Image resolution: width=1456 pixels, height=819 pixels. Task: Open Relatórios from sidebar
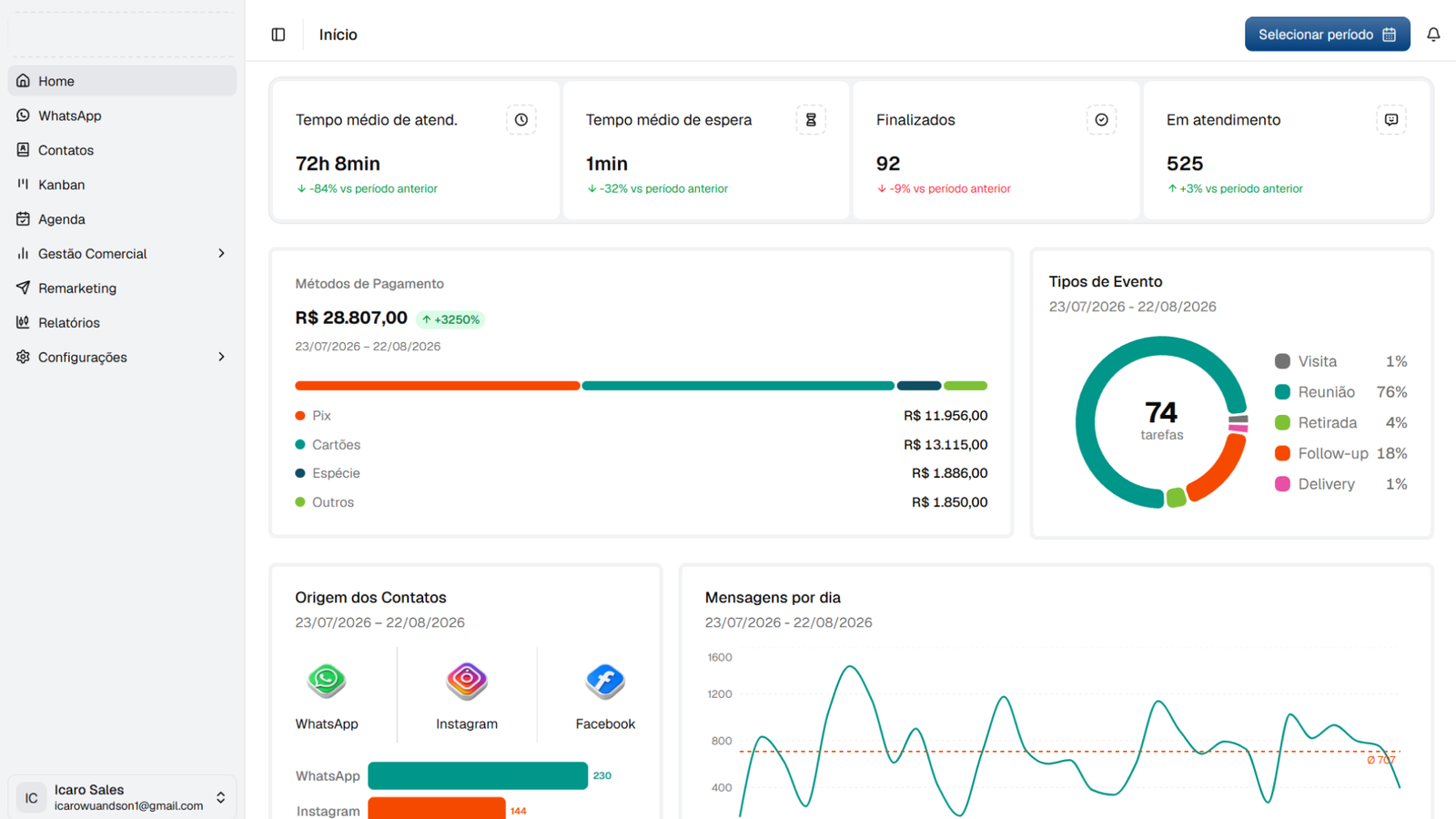[x=122, y=323]
